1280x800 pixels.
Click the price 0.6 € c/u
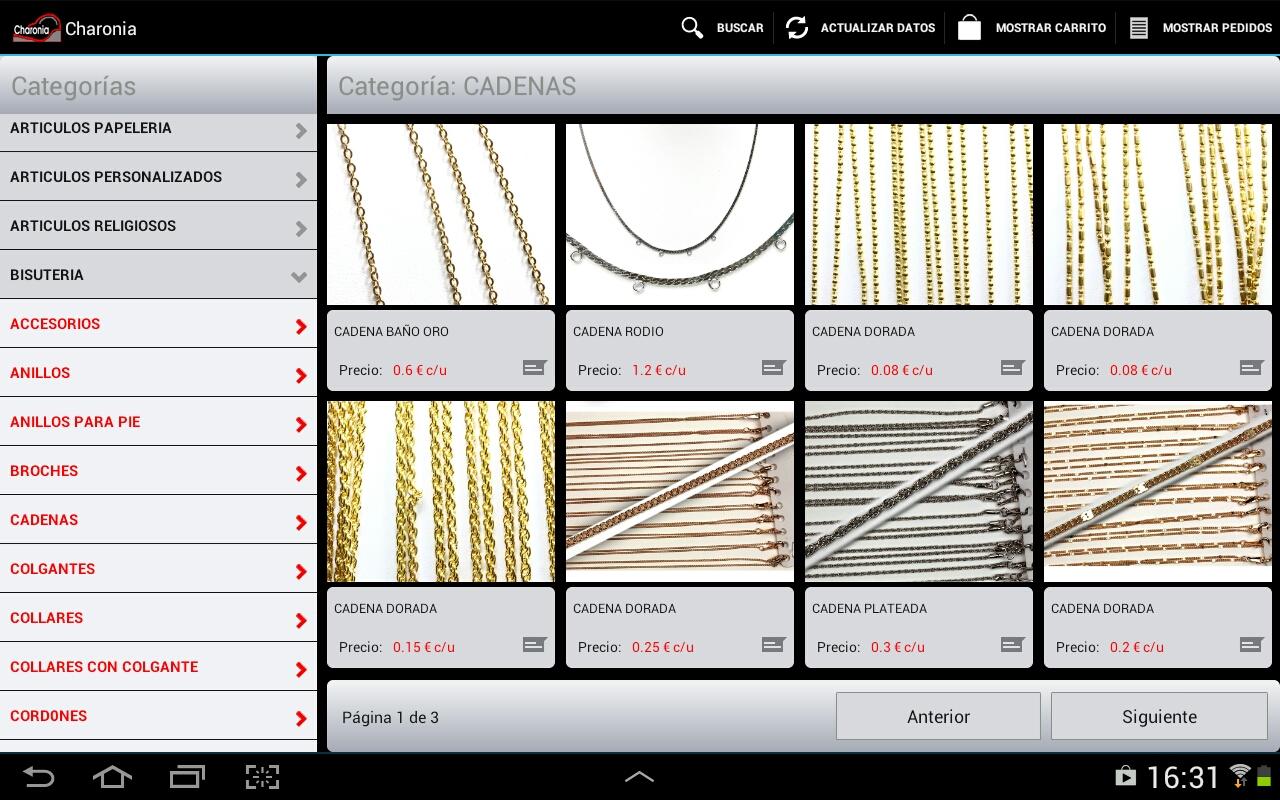click(x=420, y=370)
